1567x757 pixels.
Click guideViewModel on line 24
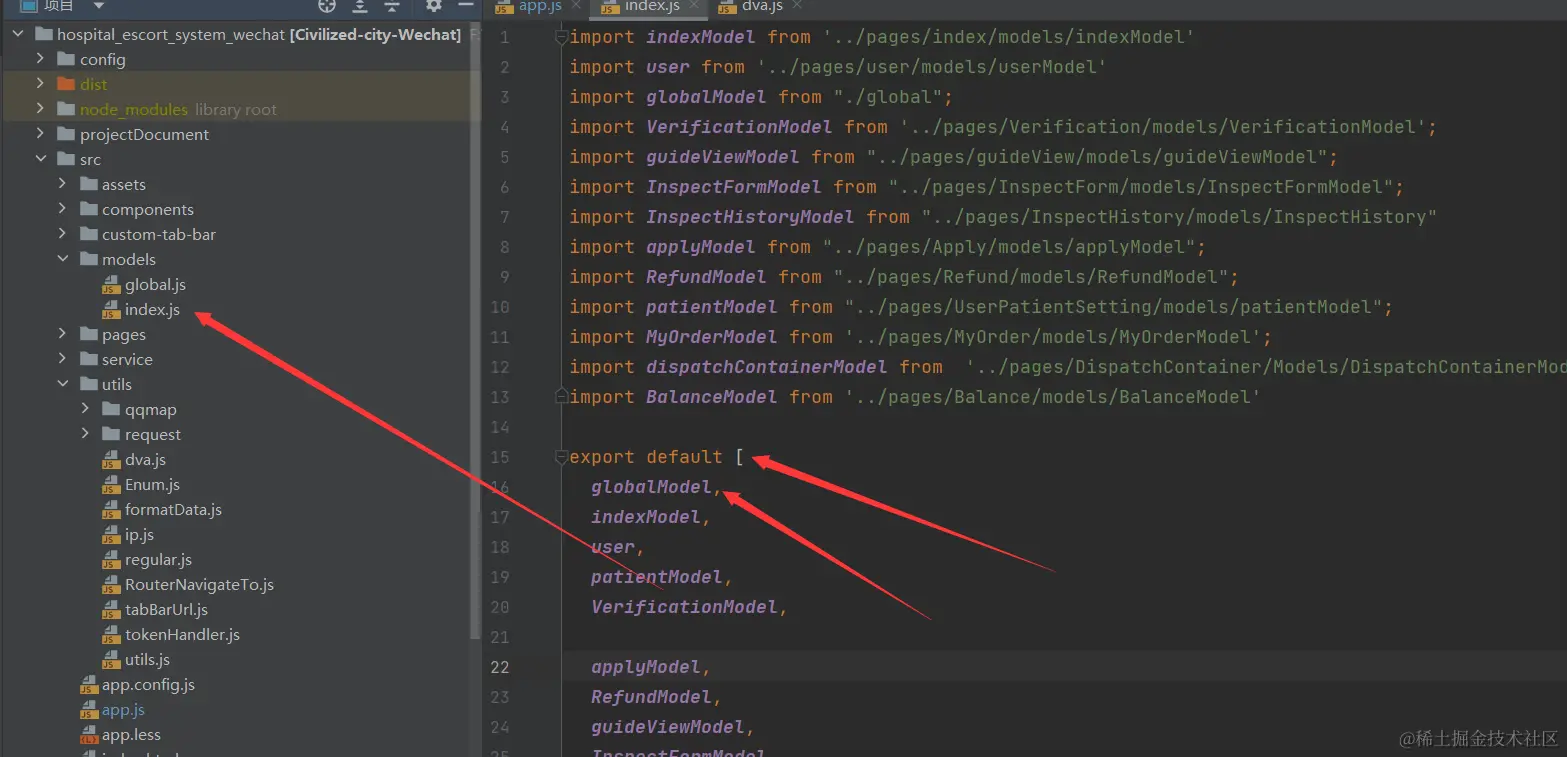pyautogui.click(x=668, y=727)
